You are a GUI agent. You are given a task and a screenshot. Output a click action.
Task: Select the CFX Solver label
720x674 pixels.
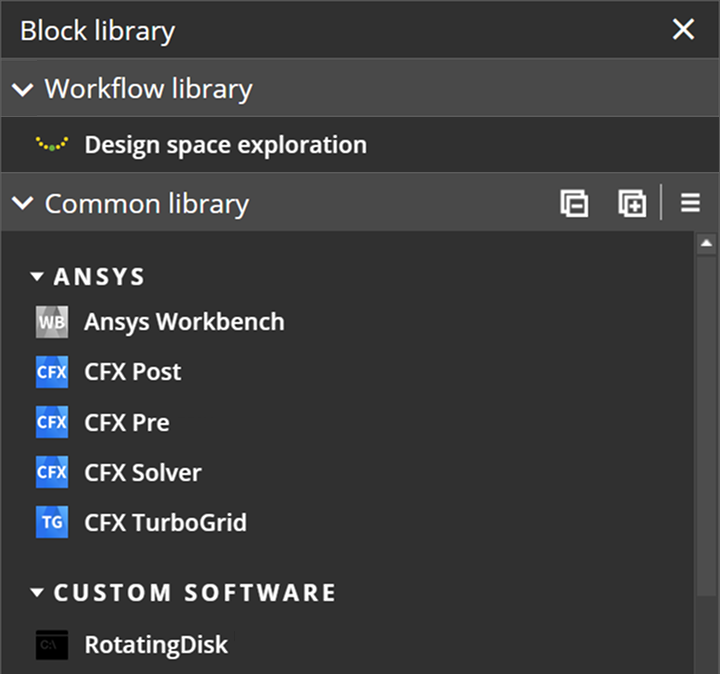[143, 472]
